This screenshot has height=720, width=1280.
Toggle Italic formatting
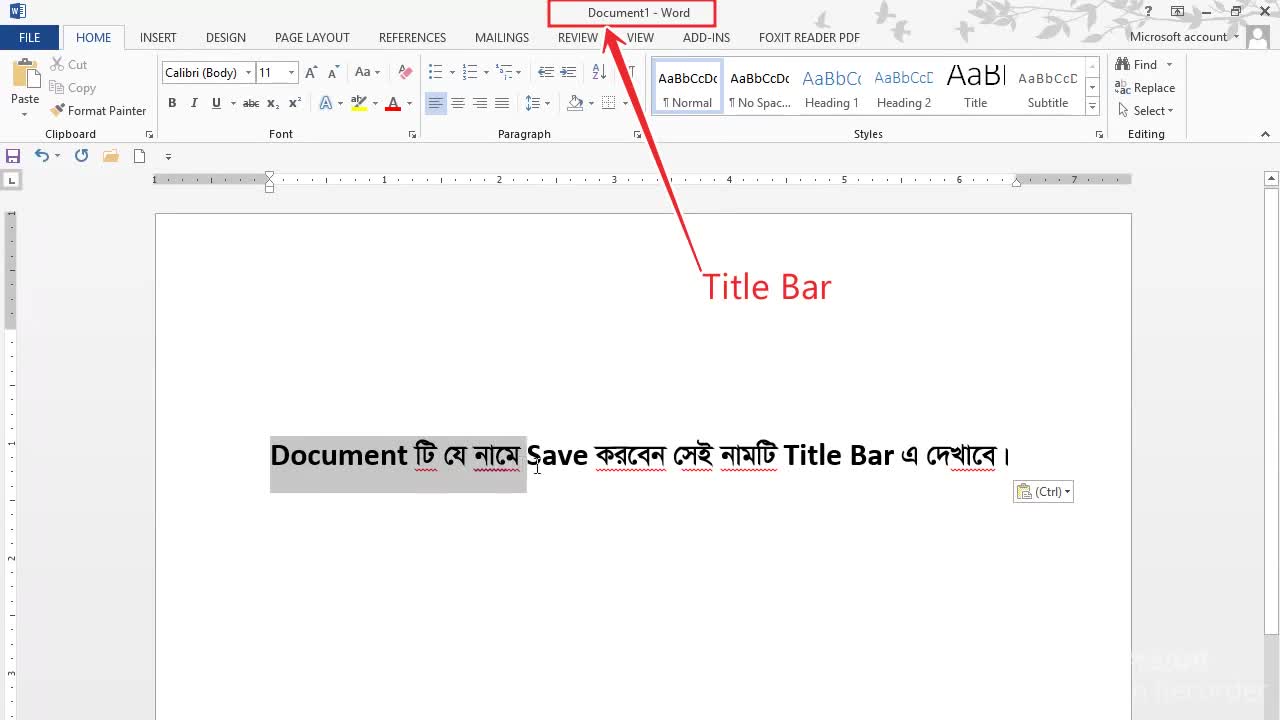[x=194, y=103]
